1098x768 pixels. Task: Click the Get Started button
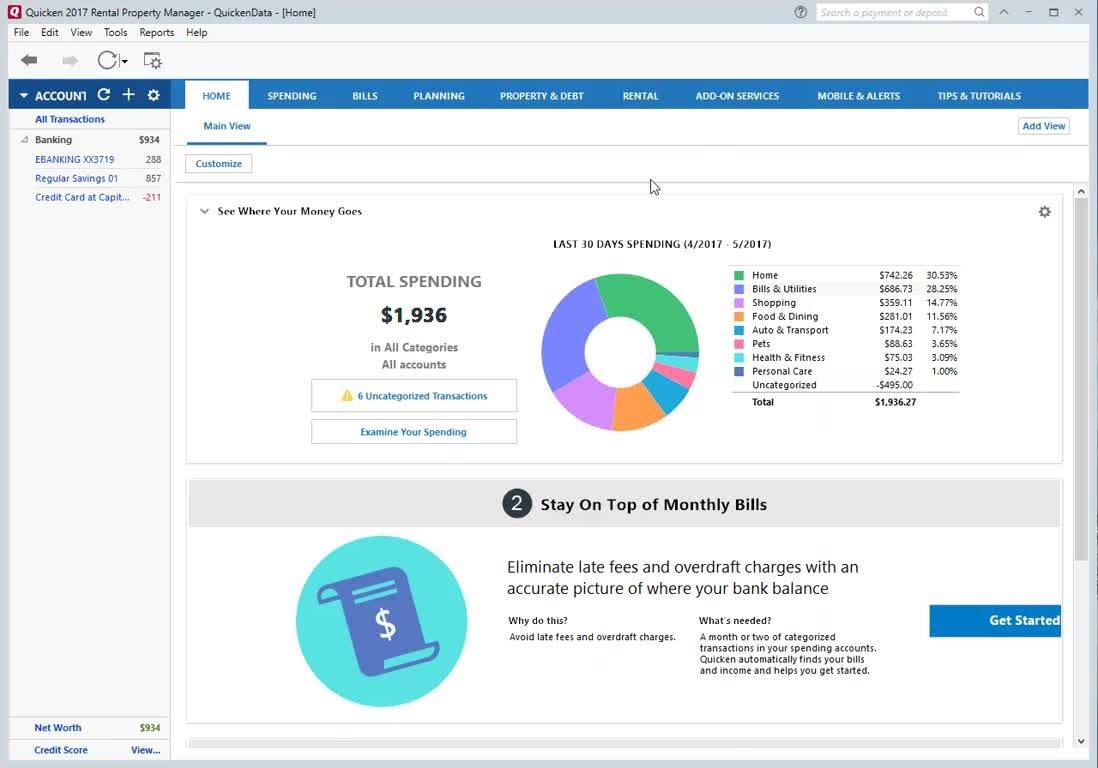point(995,620)
